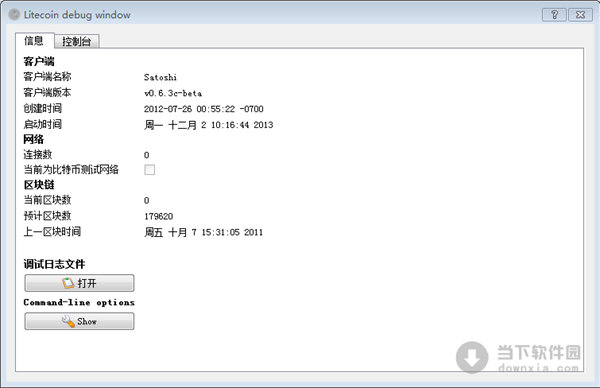Click the help question mark button
The image size is (600, 388).
click(x=554, y=15)
